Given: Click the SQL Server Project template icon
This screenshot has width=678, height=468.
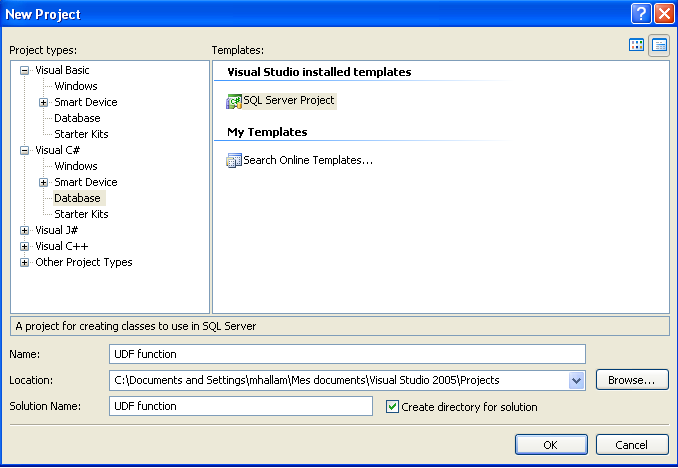Looking at the screenshot, I should click(233, 101).
